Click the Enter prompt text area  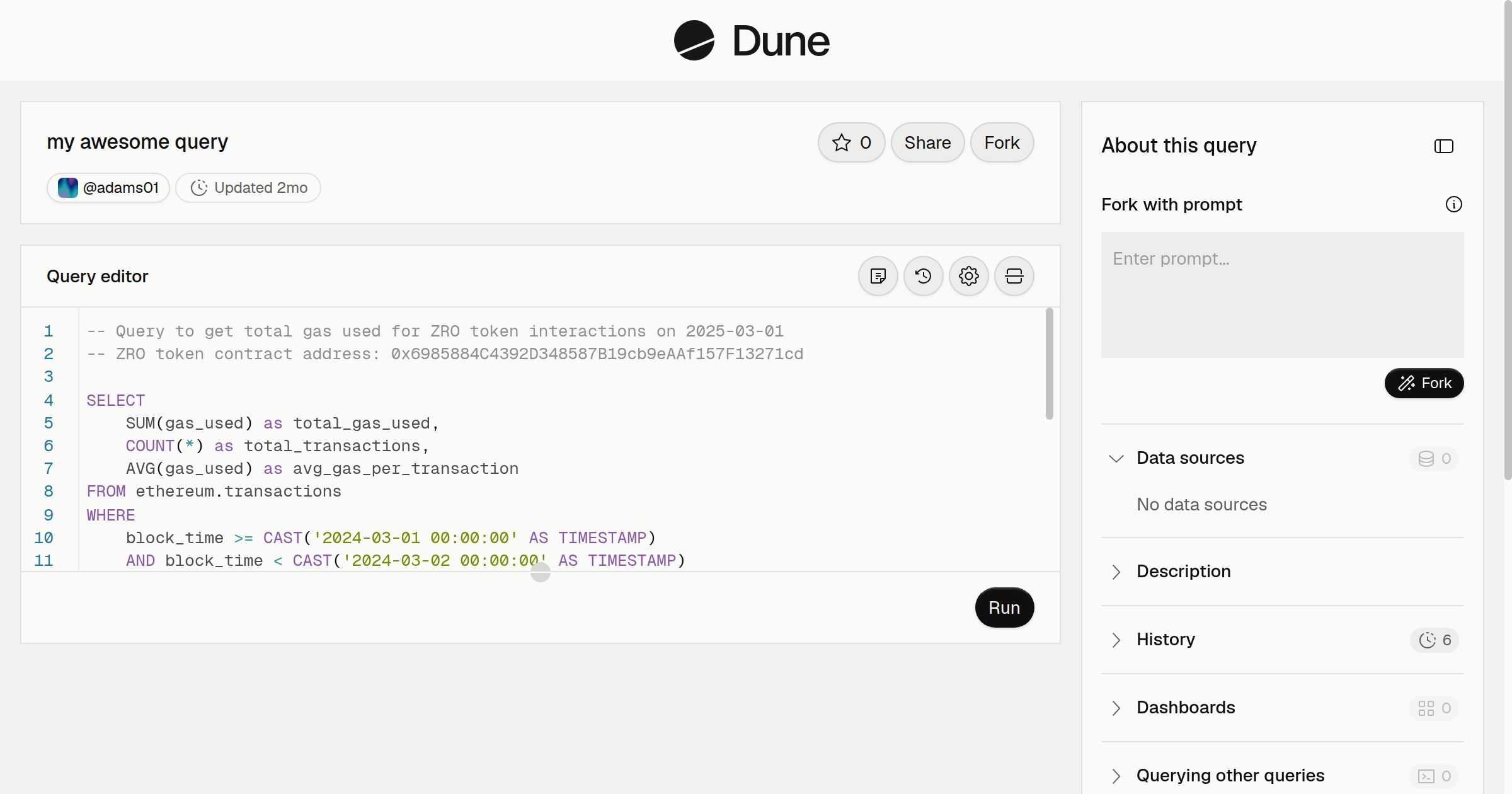tap(1282, 295)
